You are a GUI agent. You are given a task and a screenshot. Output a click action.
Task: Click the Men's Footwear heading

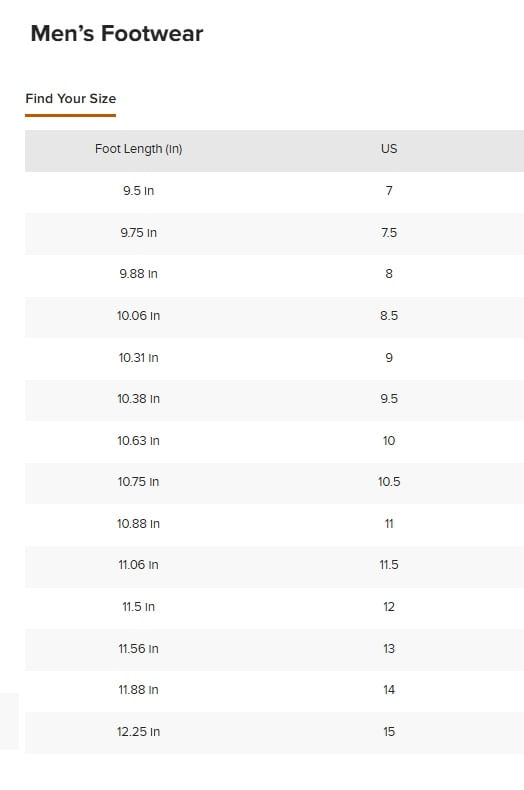pyautogui.click(x=117, y=34)
